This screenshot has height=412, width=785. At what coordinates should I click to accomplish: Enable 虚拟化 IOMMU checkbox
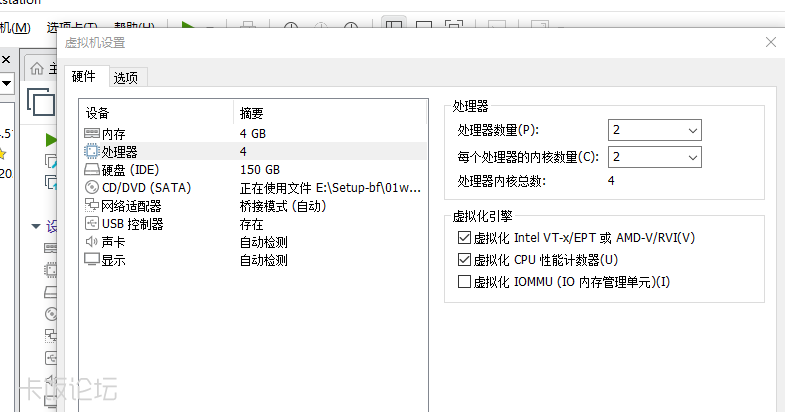click(464, 282)
